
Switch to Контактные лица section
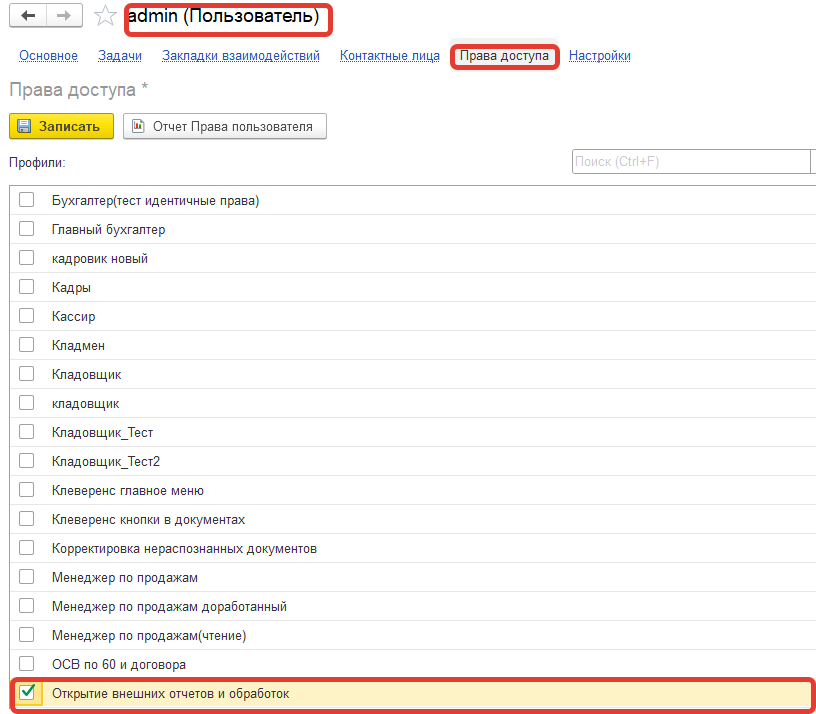click(389, 56)
